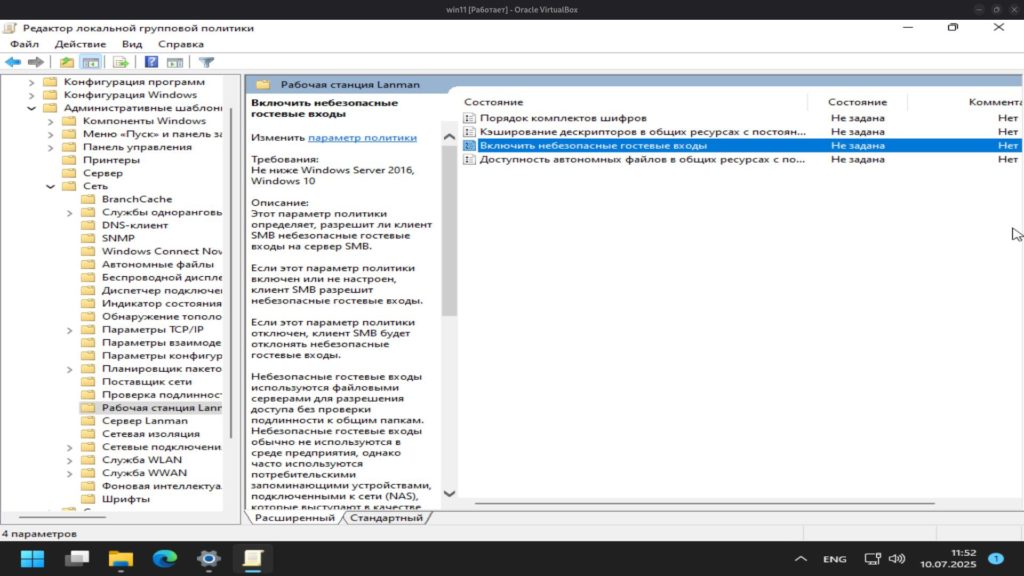
Task: Click the up one level folder icon
Action: [x=66, y=62]
